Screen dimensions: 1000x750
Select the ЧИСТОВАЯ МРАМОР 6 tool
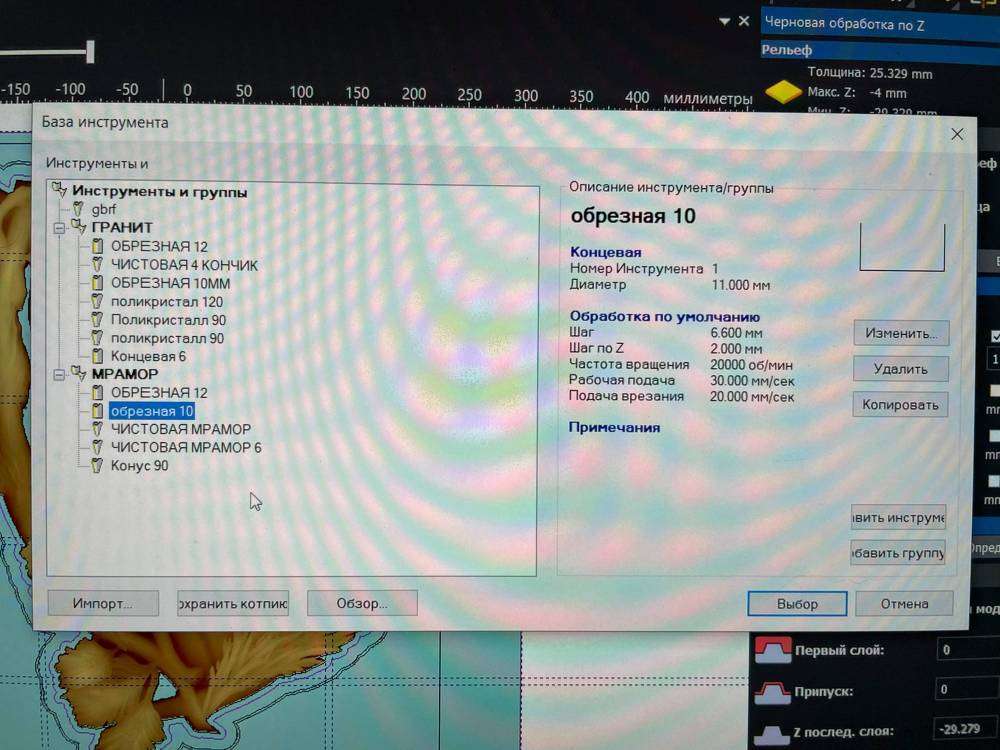(186, 448)
